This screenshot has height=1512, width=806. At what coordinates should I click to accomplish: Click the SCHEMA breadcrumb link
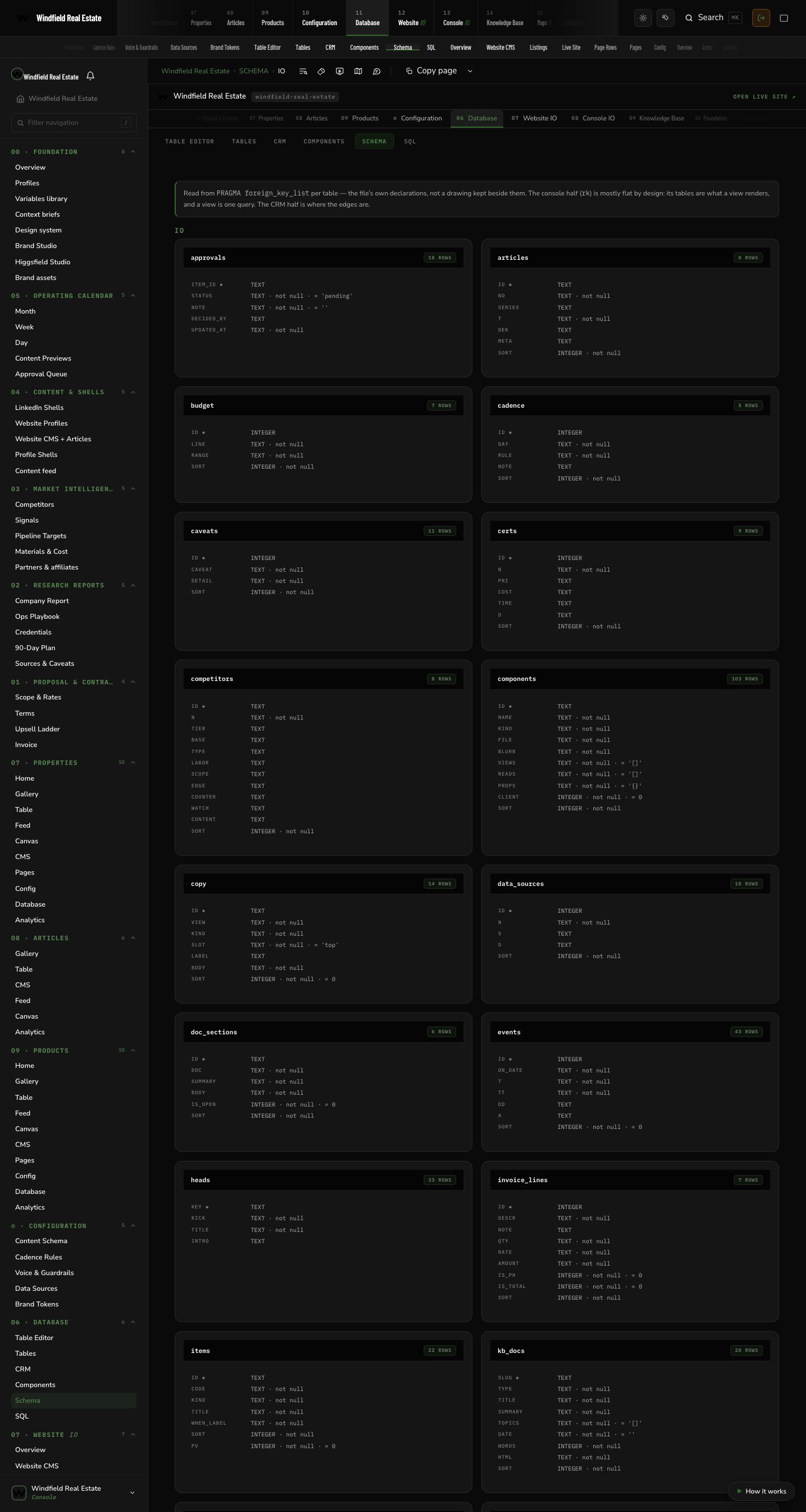(x=254, y=71)
